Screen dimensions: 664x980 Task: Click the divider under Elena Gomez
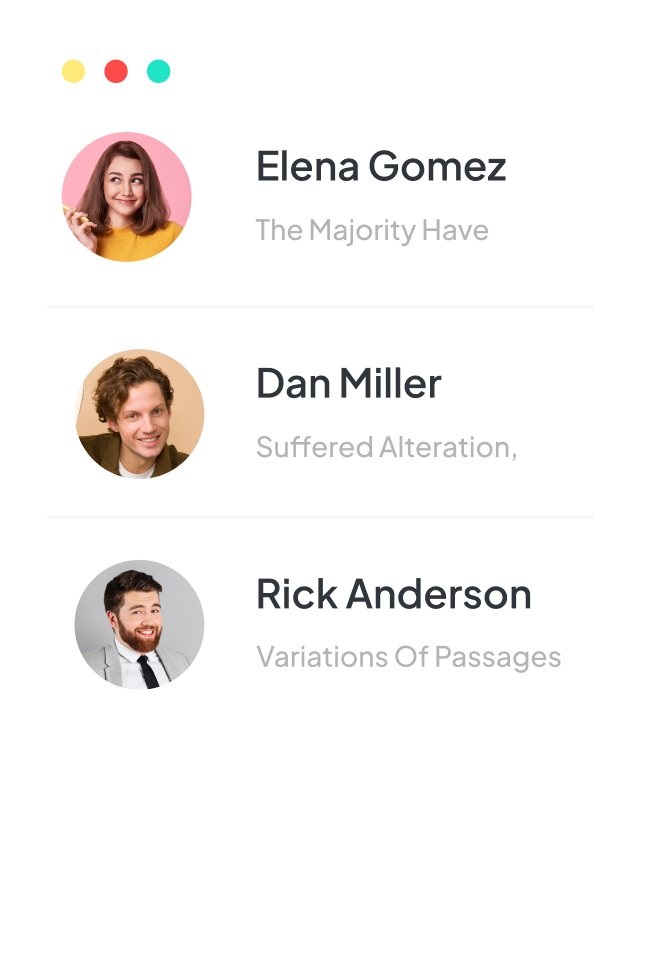(330, 302)
